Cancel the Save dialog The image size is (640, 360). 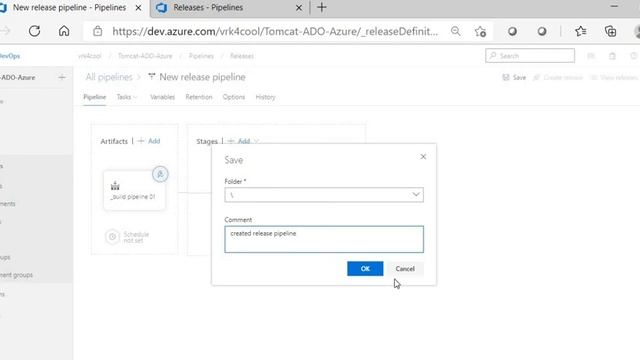pyautogui.click(x=405, y=269)
